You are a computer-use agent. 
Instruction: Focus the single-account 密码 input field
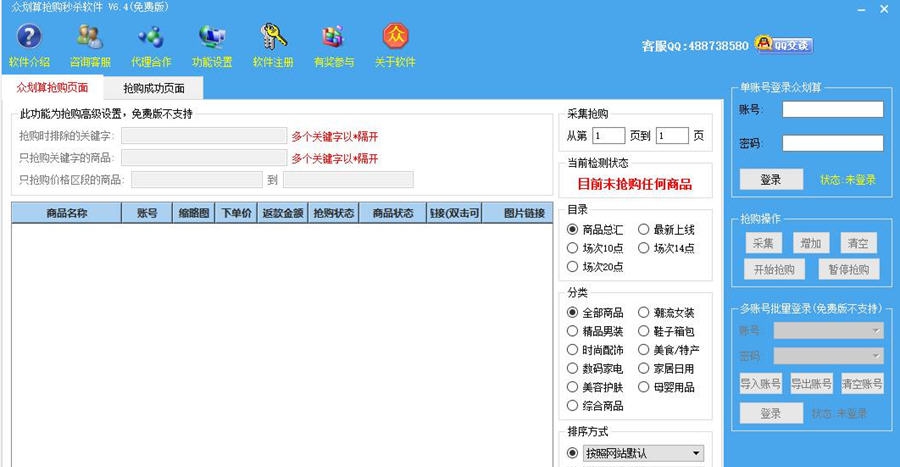coord(833,143)
